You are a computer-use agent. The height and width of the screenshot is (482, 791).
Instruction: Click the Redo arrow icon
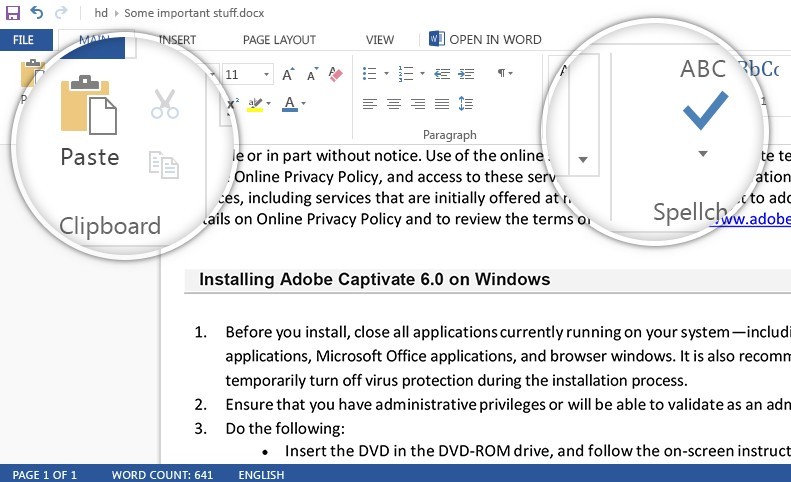[x=61, y=12]
